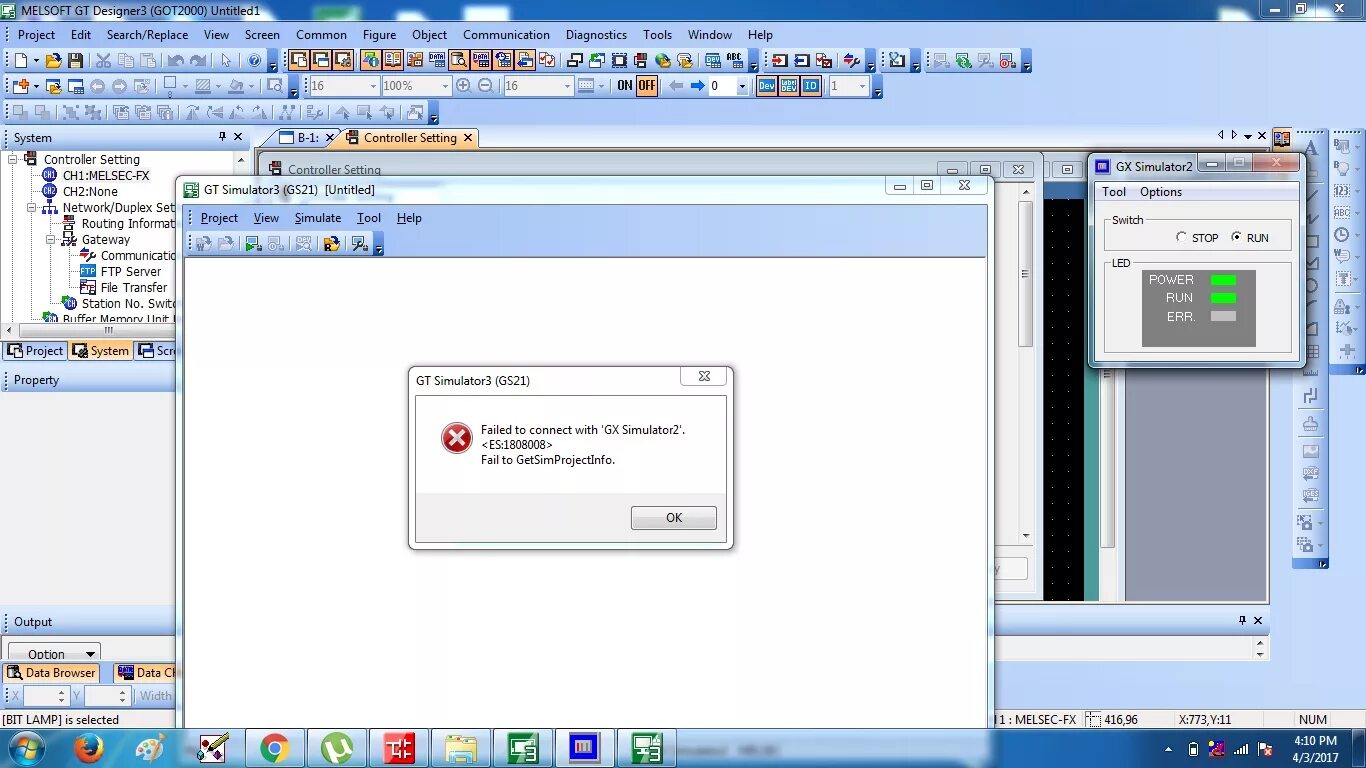Click the Zoom Out magnifier icon
Screen dimensions: 1366x768
pyautogui.click(x=485, y=86)
